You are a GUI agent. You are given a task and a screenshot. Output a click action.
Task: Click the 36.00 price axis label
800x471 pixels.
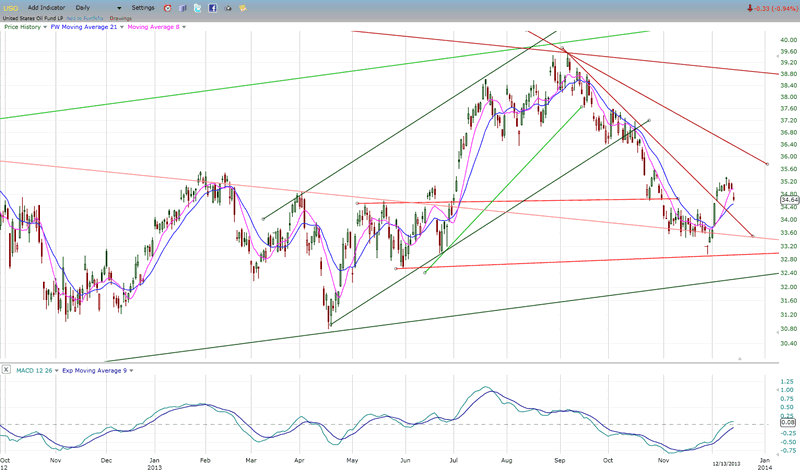pyautogui.click(x=789, y=157)
